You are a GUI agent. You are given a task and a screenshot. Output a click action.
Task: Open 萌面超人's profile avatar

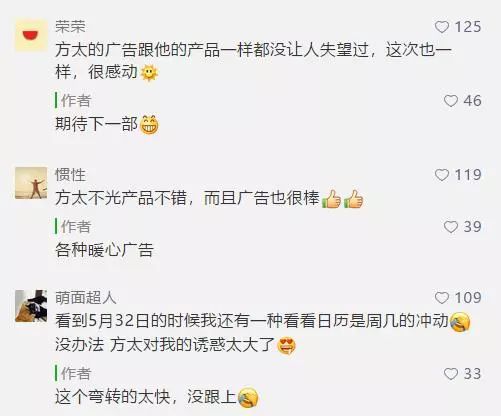click(x=31, y=306)
